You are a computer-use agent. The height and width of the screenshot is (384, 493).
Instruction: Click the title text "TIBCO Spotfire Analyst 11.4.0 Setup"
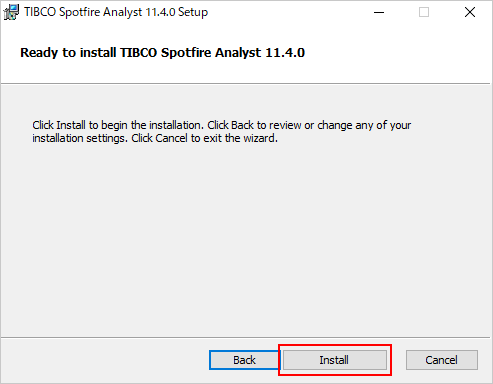(x=116, y=12)
